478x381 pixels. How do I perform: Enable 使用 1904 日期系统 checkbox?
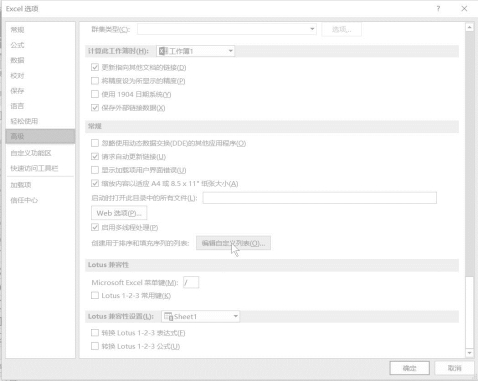click(95, 94)
